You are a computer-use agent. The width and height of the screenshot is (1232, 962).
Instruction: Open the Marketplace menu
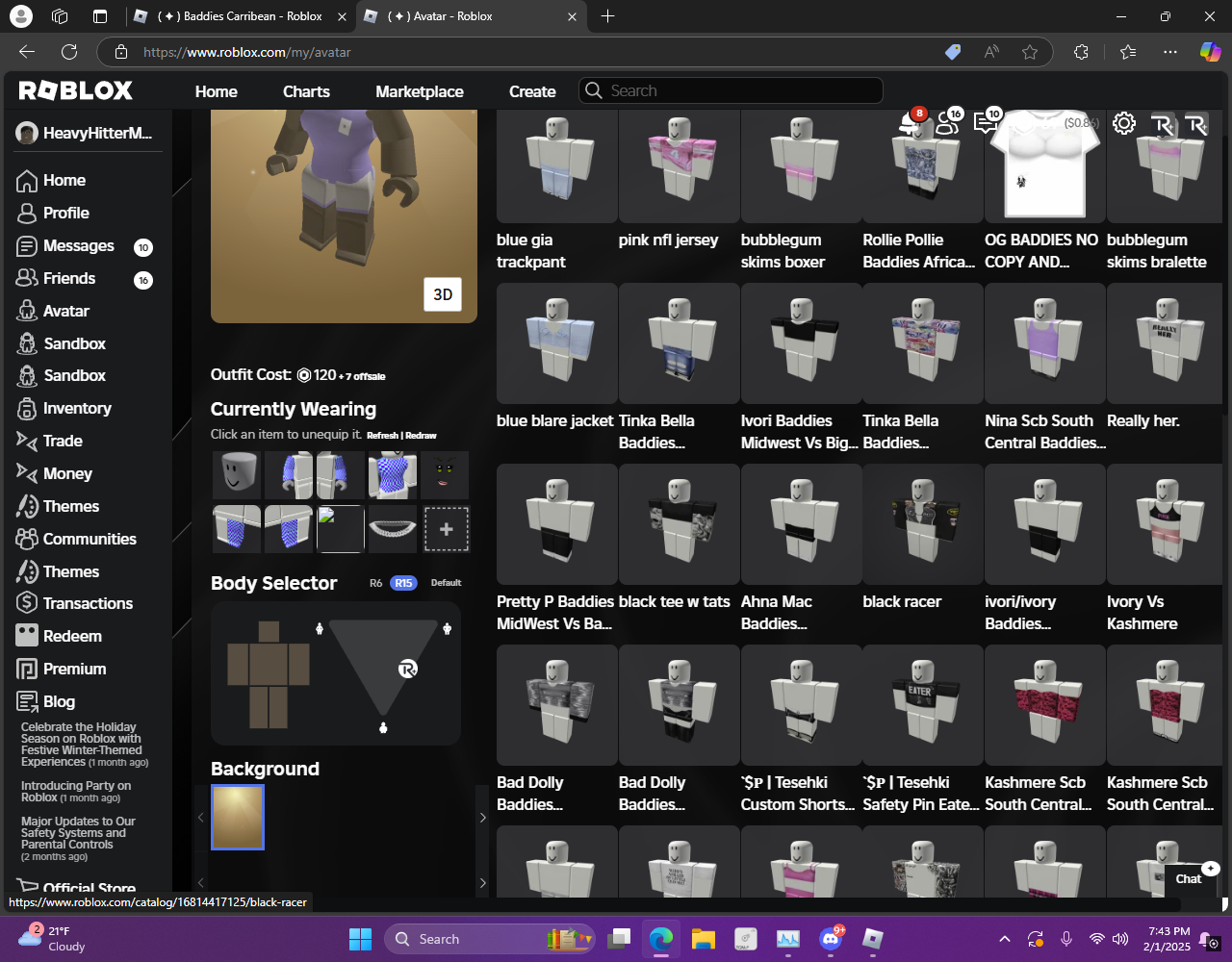click(x=419, y=91)
